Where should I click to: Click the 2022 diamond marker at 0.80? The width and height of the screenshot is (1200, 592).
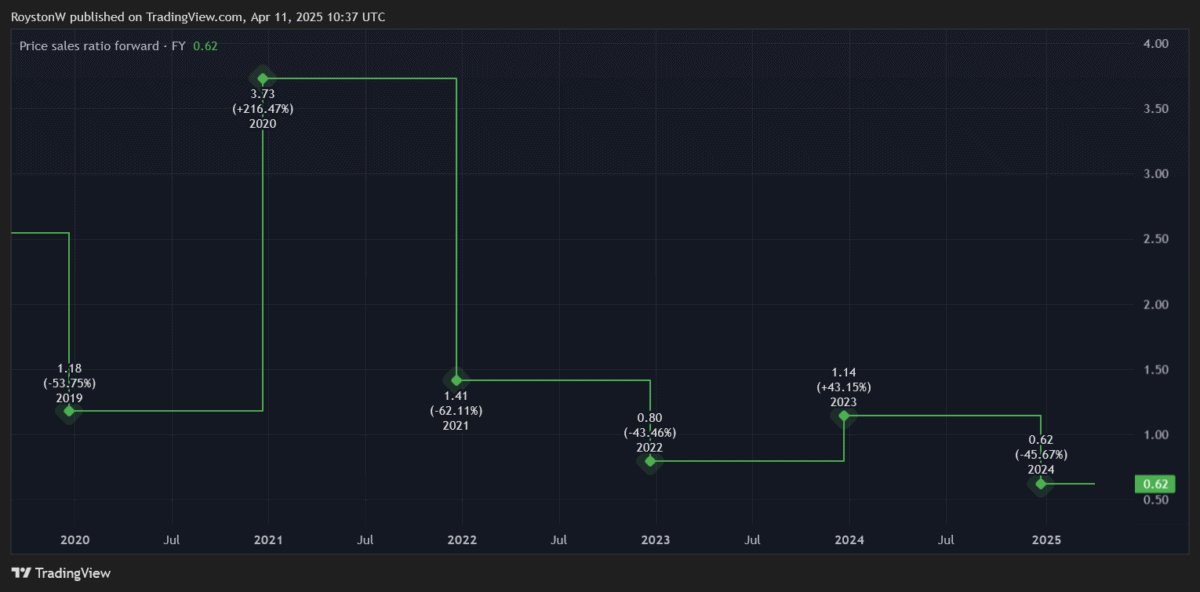tap(650, 461)
